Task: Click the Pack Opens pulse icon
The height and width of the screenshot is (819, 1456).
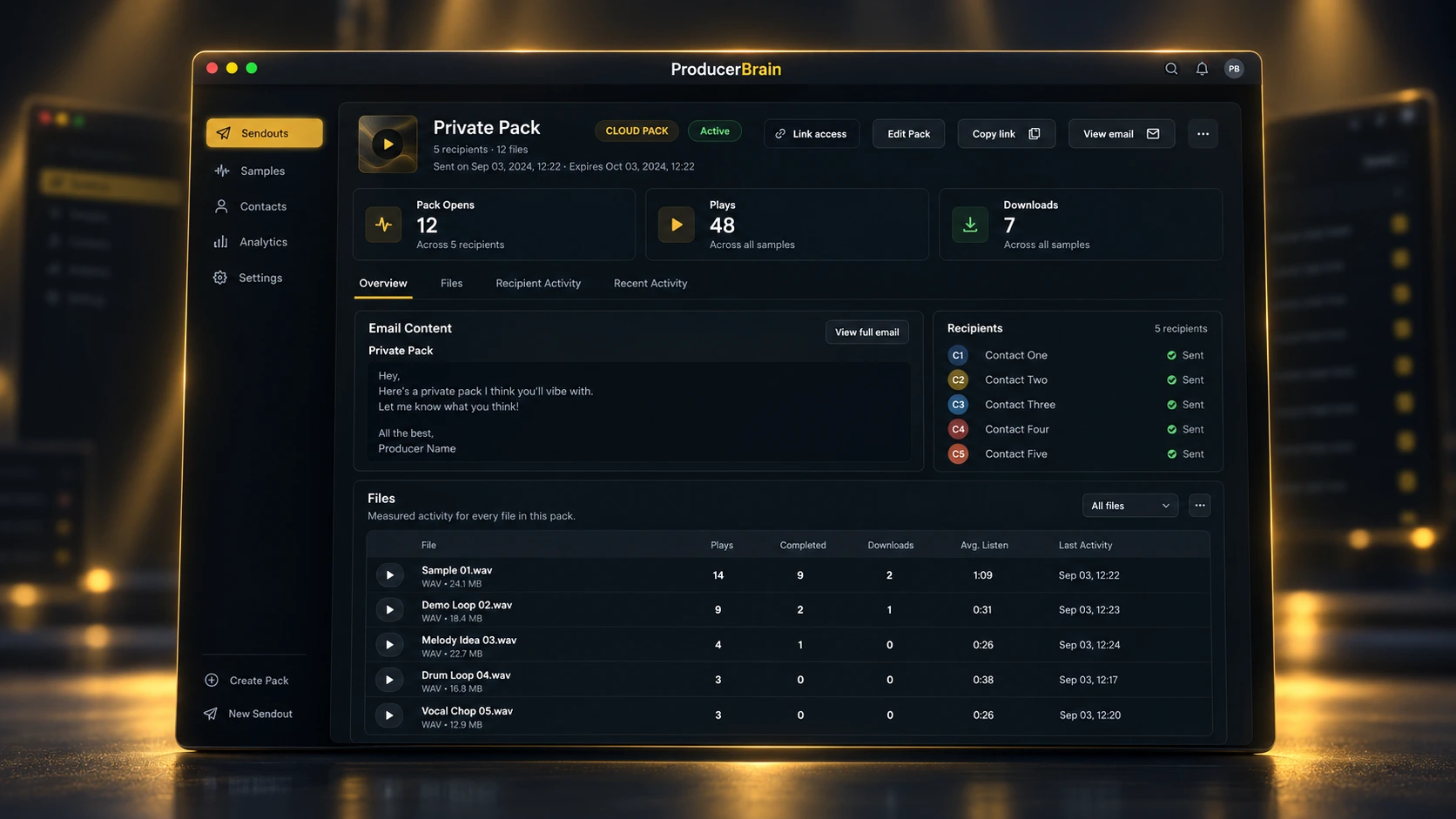Action: coord(383,225)
